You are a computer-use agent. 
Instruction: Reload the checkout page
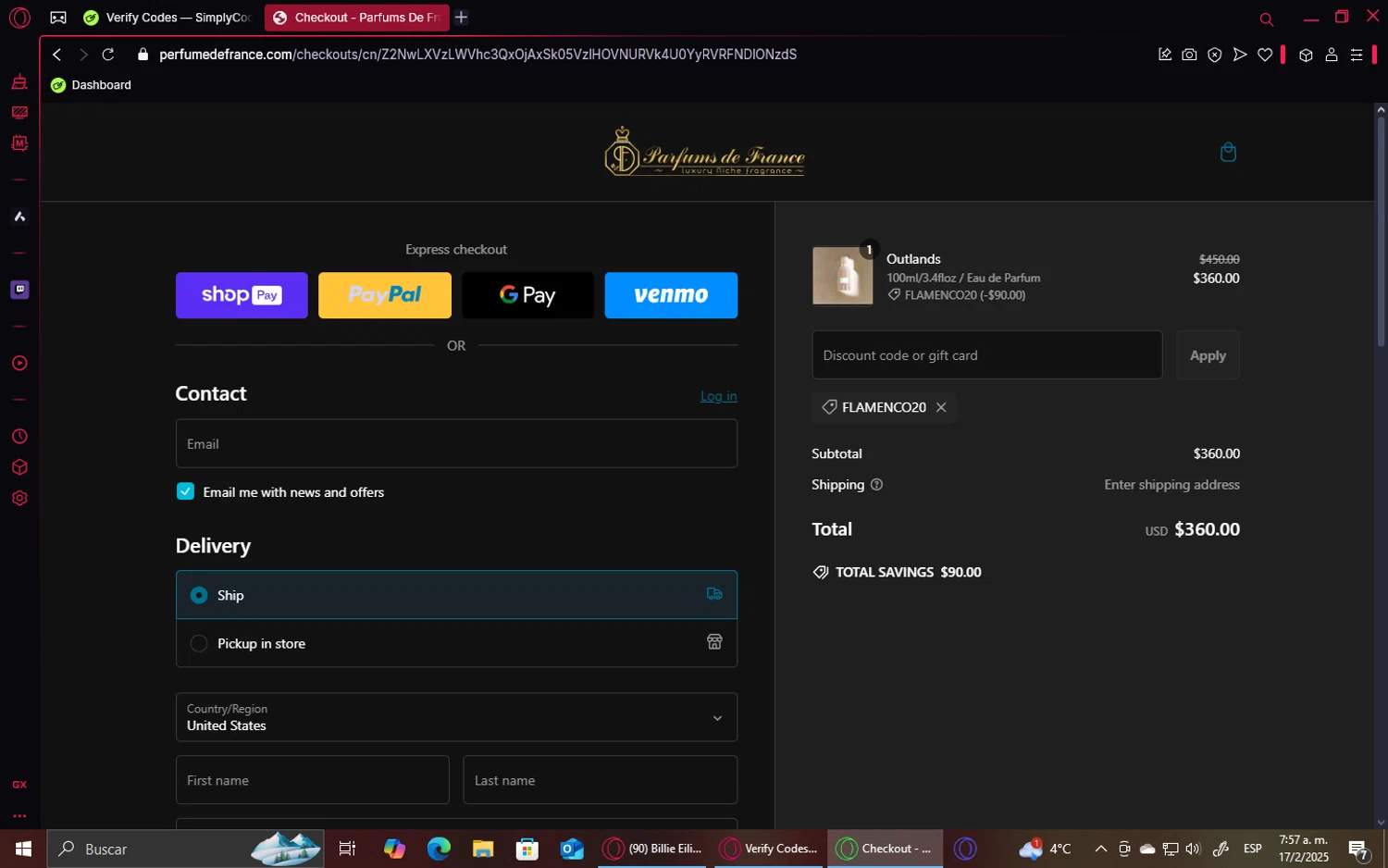[108, 55]
